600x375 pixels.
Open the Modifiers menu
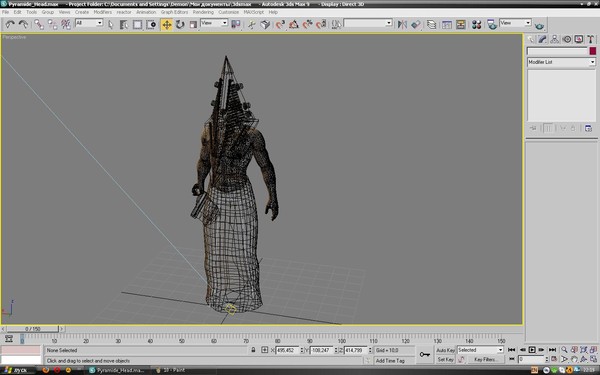(103, 12)
